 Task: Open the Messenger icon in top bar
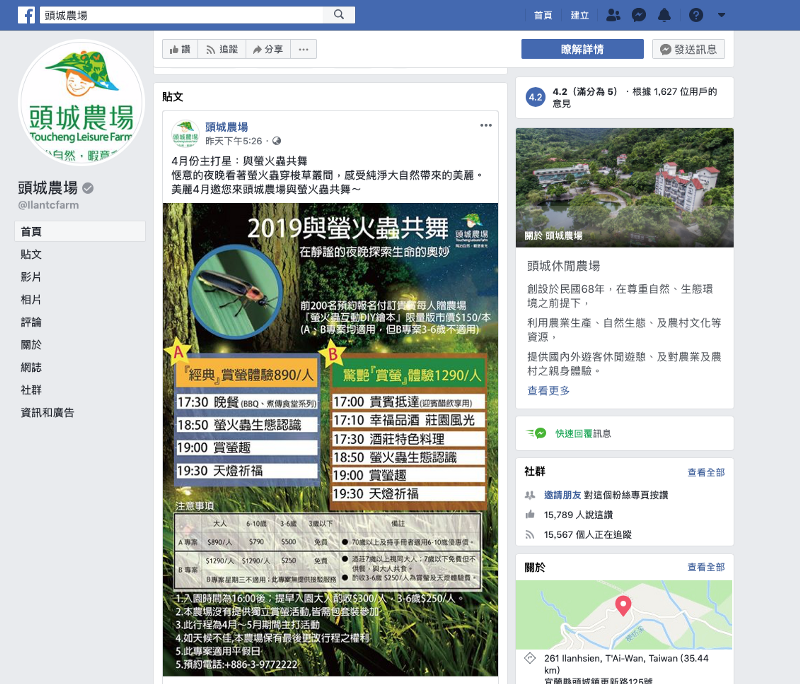pos(639,15)
